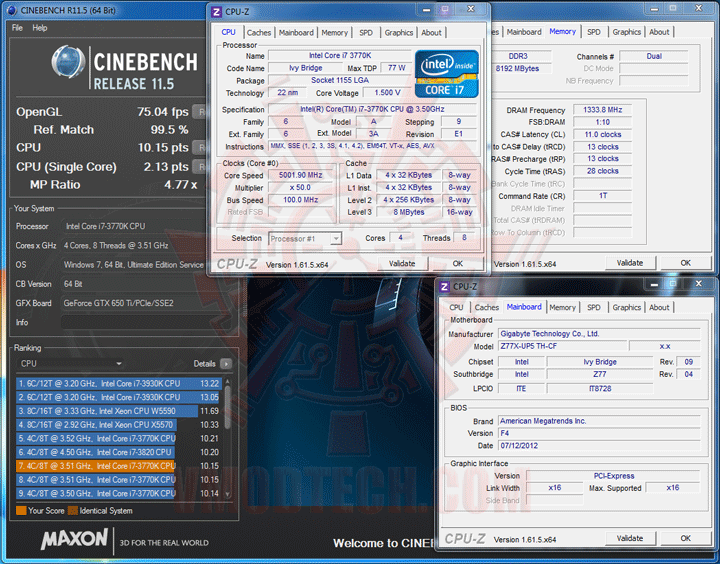The width and height of the screenshot is (720, 564).
Task: Click the Cinebench sphere logo
Action: click(68, 62)
